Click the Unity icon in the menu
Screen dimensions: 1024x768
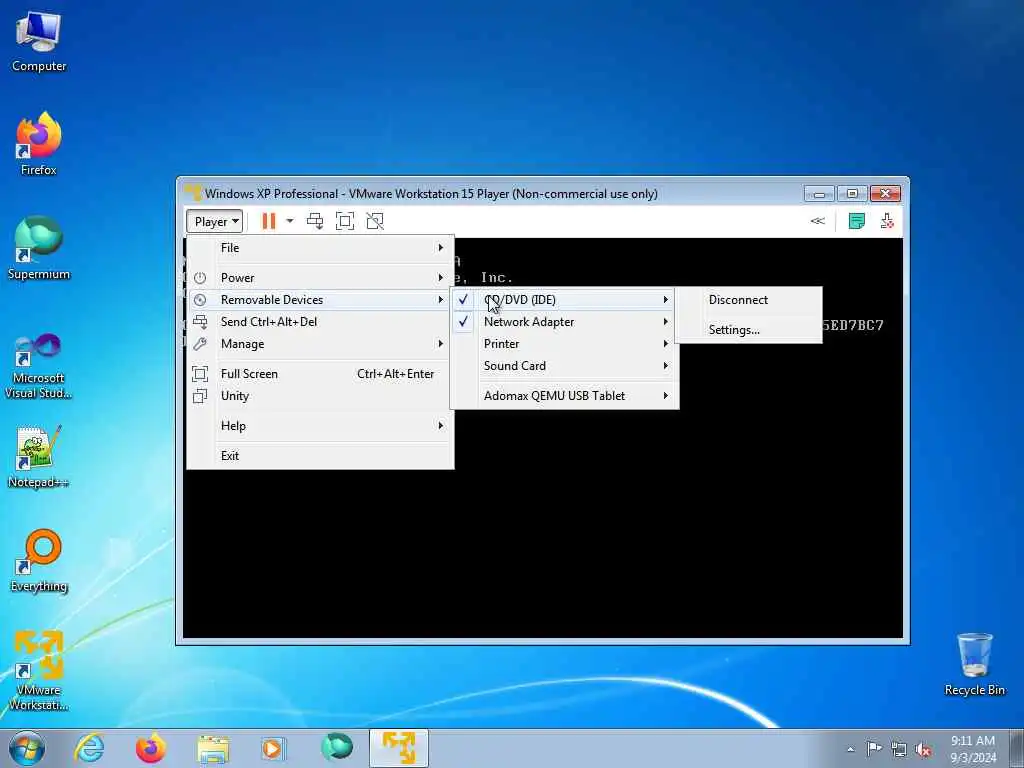point(200,396)
